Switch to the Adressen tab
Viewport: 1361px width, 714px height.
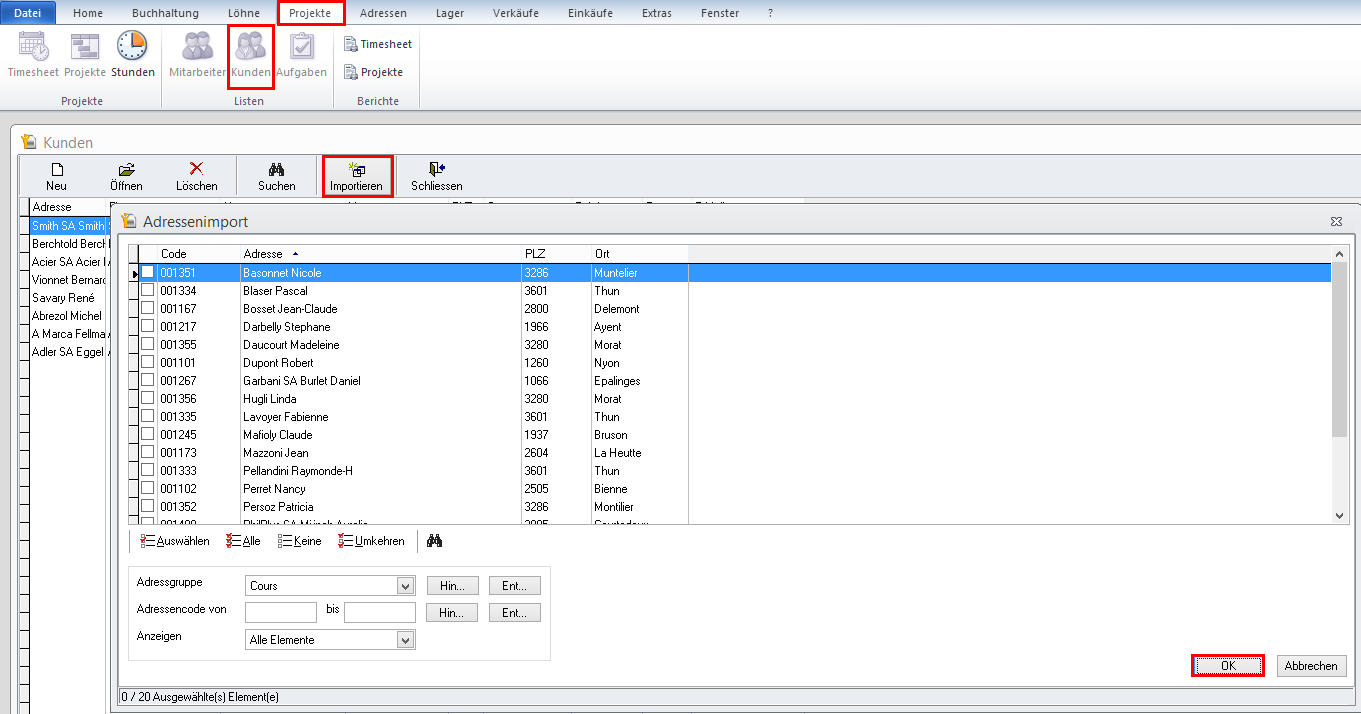coord(382,13)
